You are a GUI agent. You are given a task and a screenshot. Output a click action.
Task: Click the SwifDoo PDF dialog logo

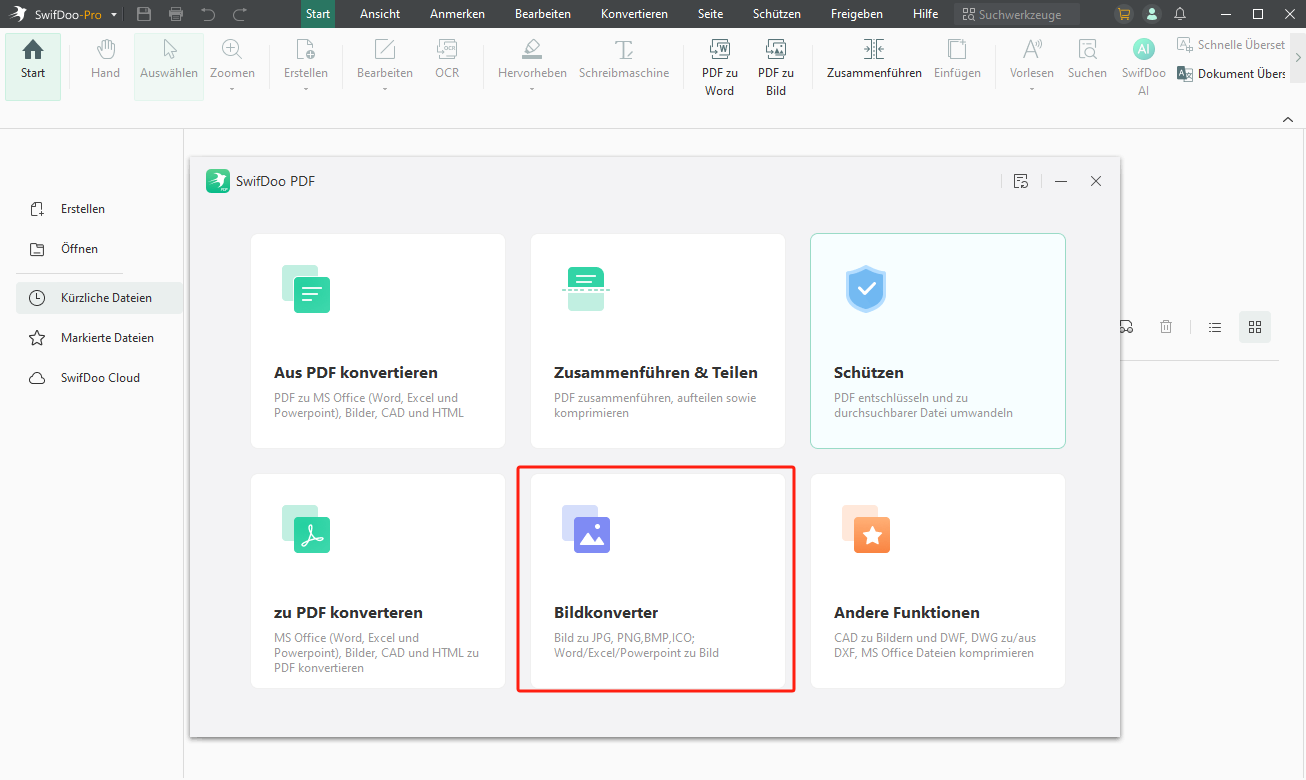pyautogui.click(x=218, y=181)
